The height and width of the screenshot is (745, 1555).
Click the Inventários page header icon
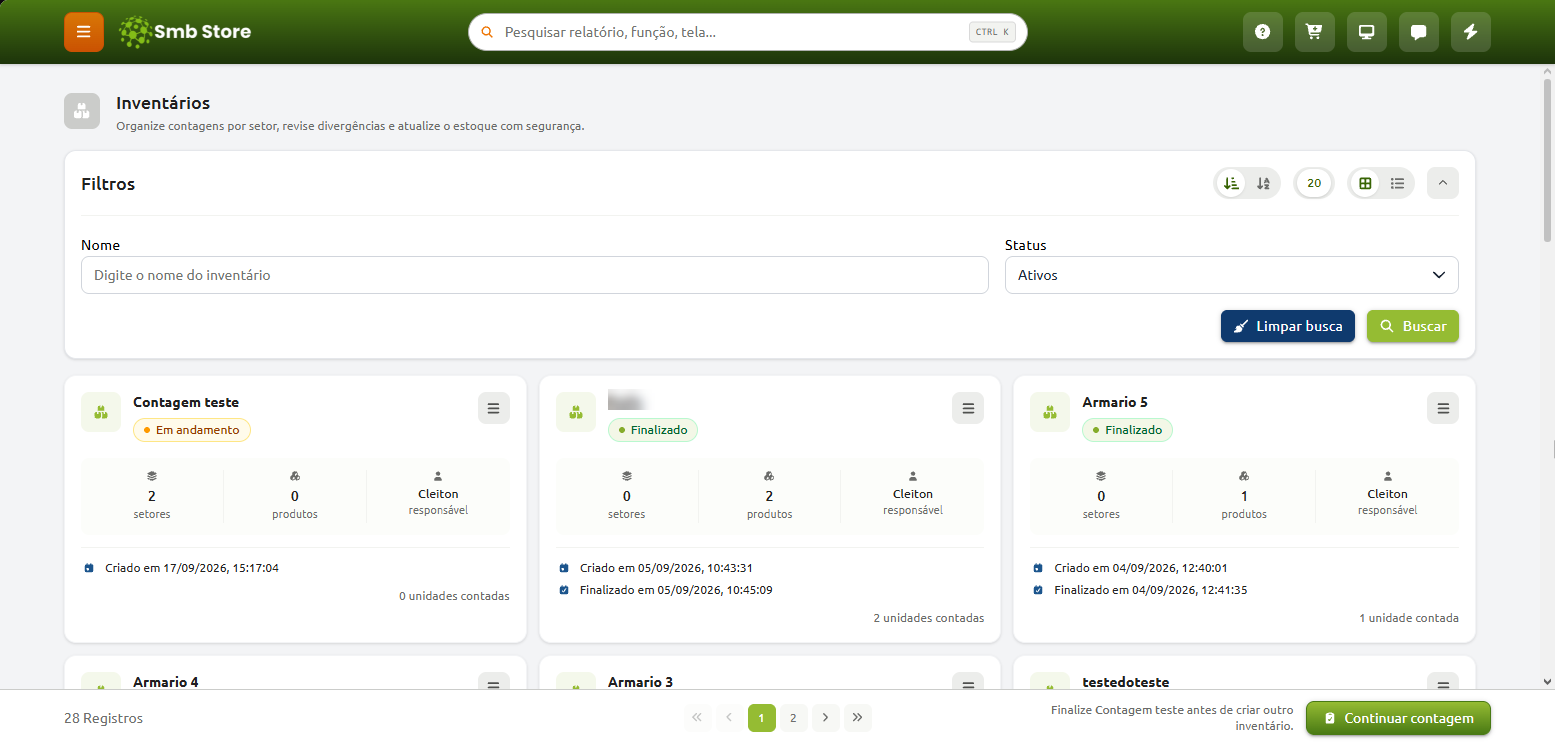click(82, 111)
